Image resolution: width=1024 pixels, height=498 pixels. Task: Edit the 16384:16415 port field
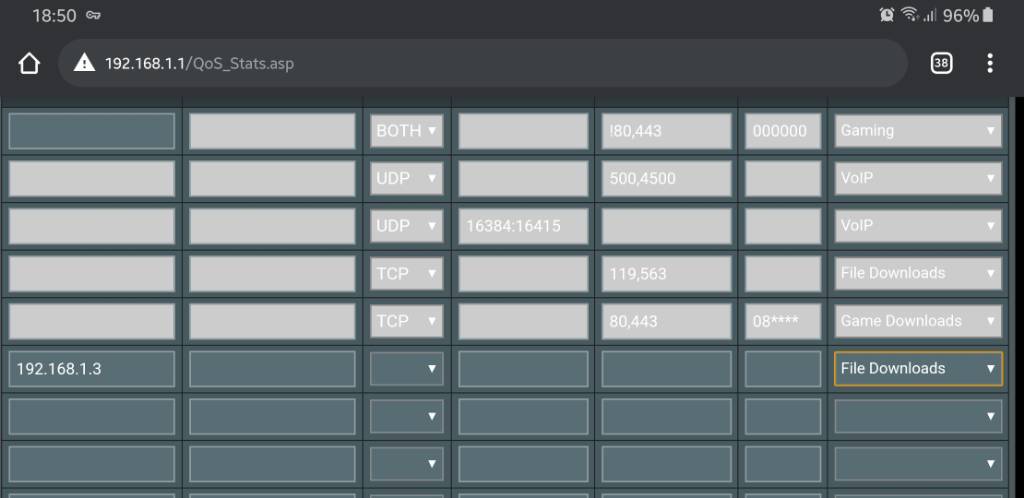523,226
